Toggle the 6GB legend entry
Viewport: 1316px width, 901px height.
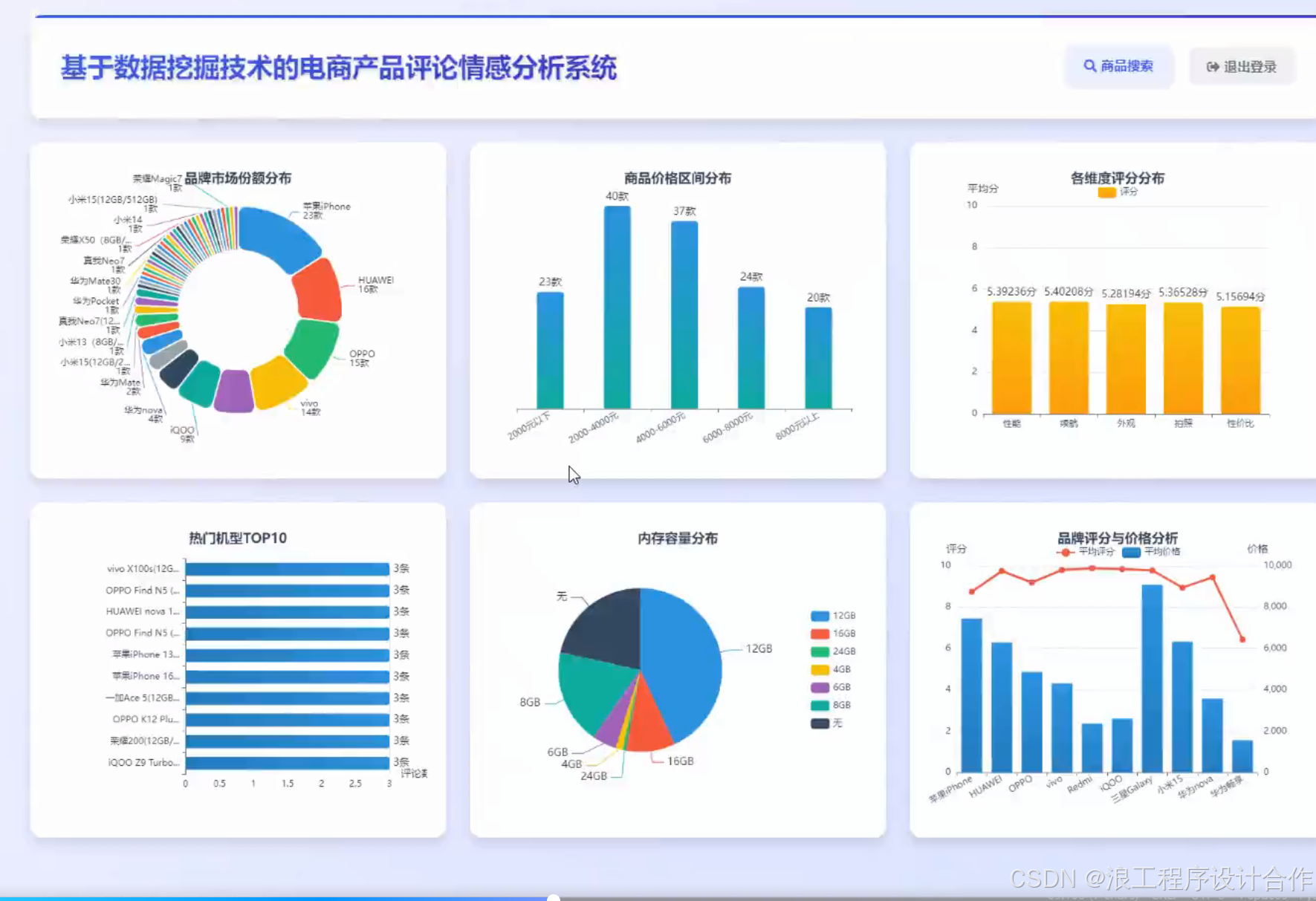pyautogui.click(x=832, y=687)
